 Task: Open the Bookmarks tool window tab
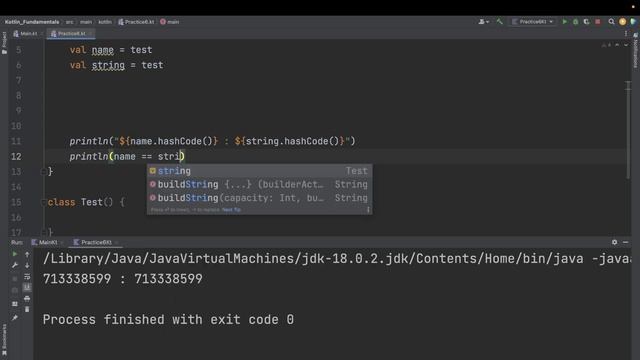(x=4, y=340)
